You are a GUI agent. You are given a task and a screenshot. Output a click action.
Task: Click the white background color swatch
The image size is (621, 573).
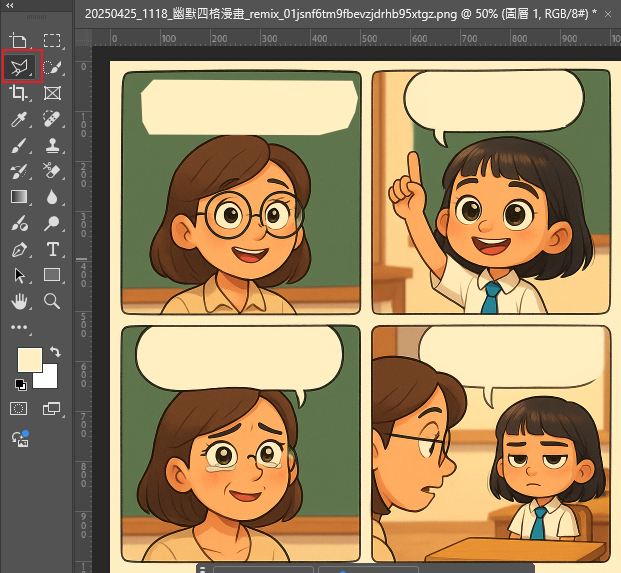pos(50,380)
